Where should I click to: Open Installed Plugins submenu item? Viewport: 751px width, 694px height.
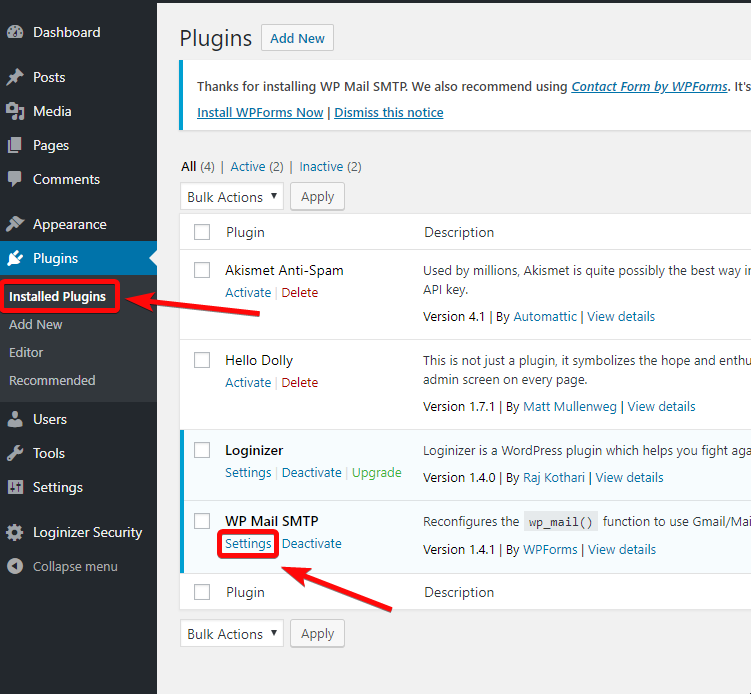pos(57,296)
